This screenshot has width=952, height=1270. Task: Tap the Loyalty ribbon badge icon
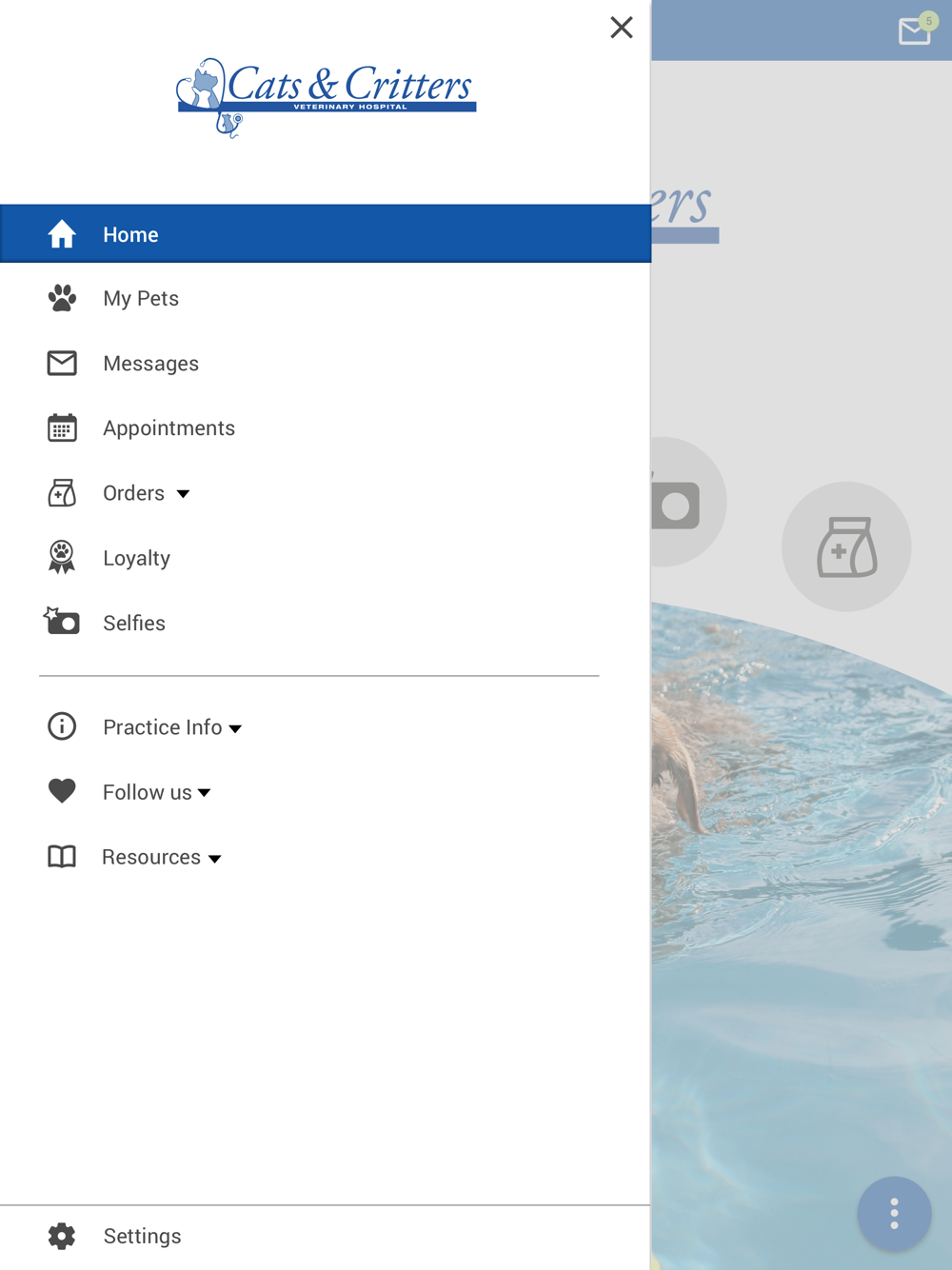(62, 557)
